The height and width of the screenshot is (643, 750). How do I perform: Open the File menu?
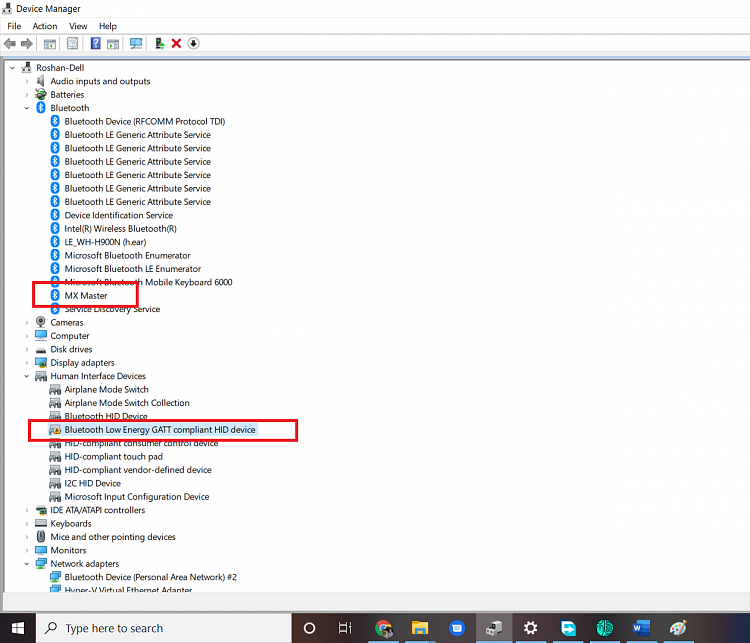[x=14, y=26]
